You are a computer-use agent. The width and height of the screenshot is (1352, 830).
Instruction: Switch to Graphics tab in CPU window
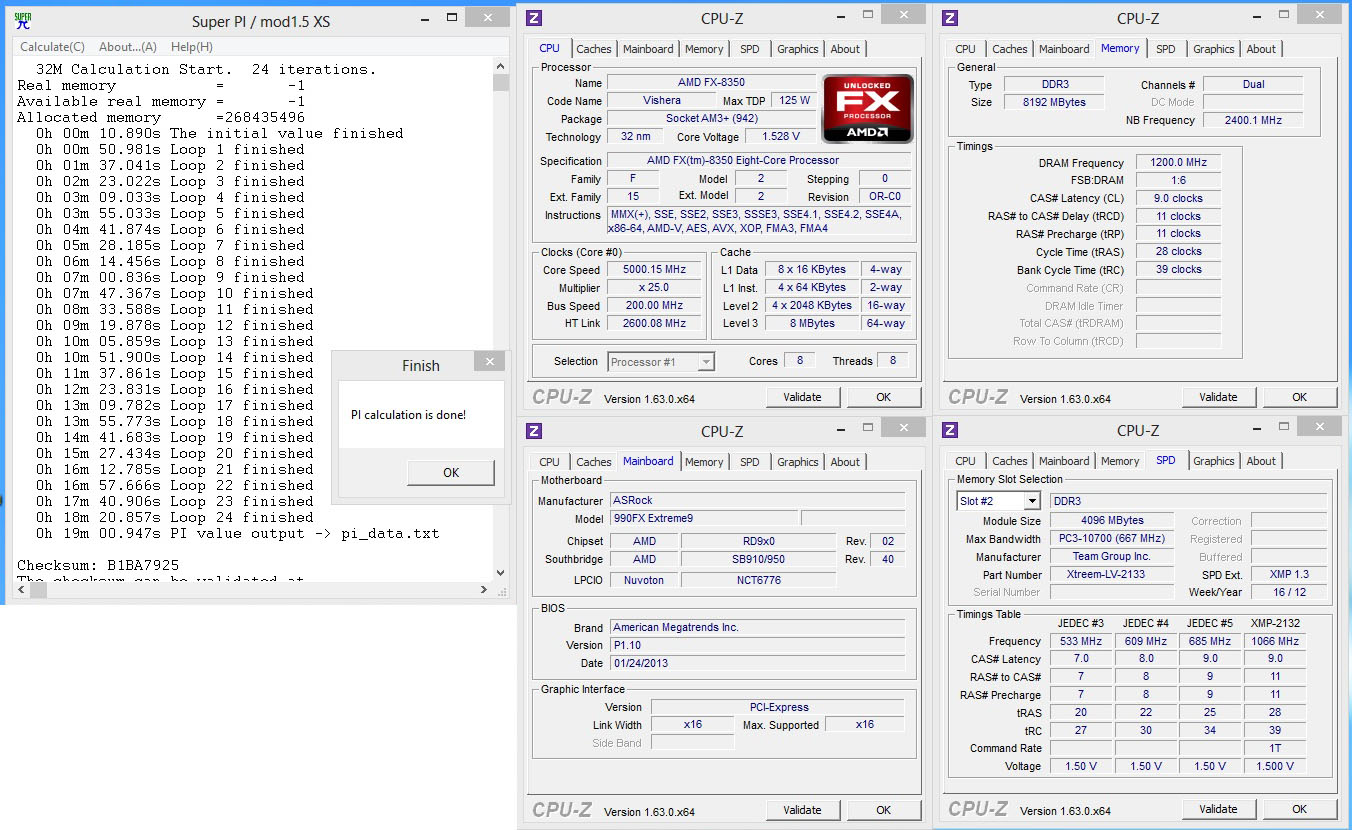pos(797,49)
